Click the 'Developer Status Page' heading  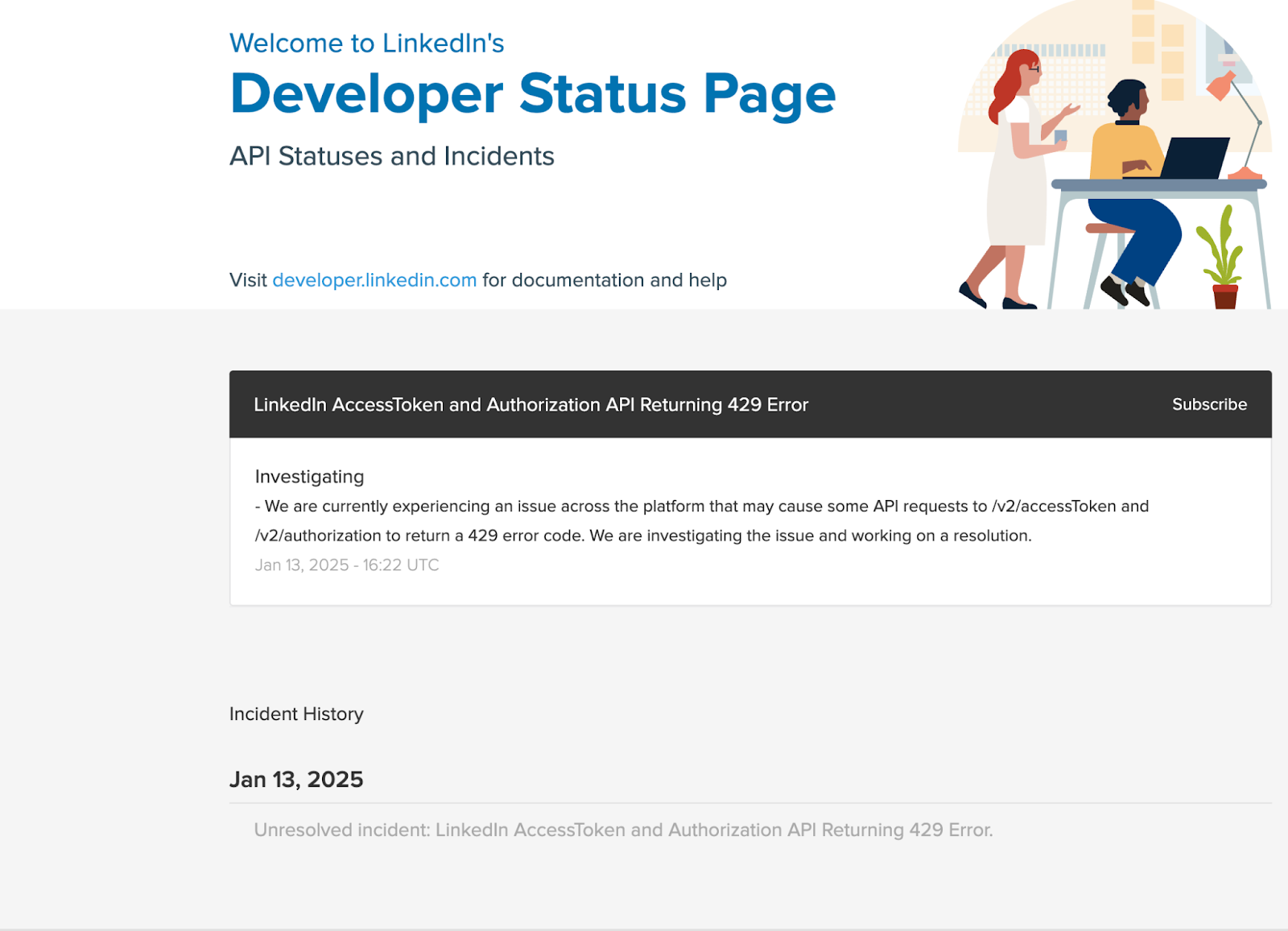click(533, 94)
